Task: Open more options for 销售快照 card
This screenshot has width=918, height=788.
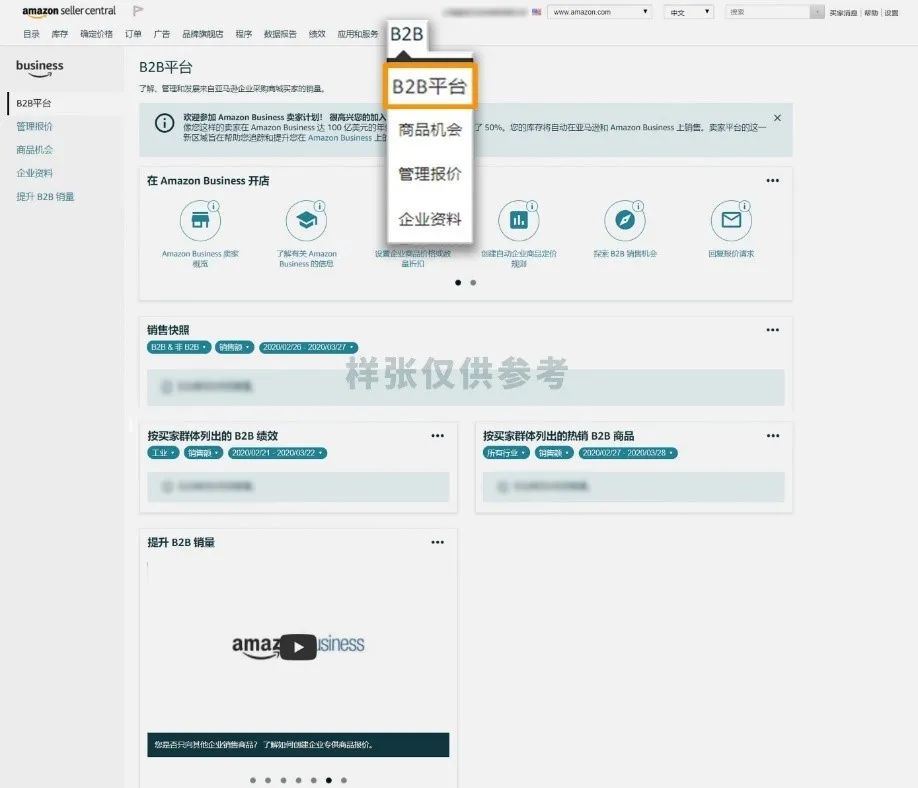Action: point(773,330)
